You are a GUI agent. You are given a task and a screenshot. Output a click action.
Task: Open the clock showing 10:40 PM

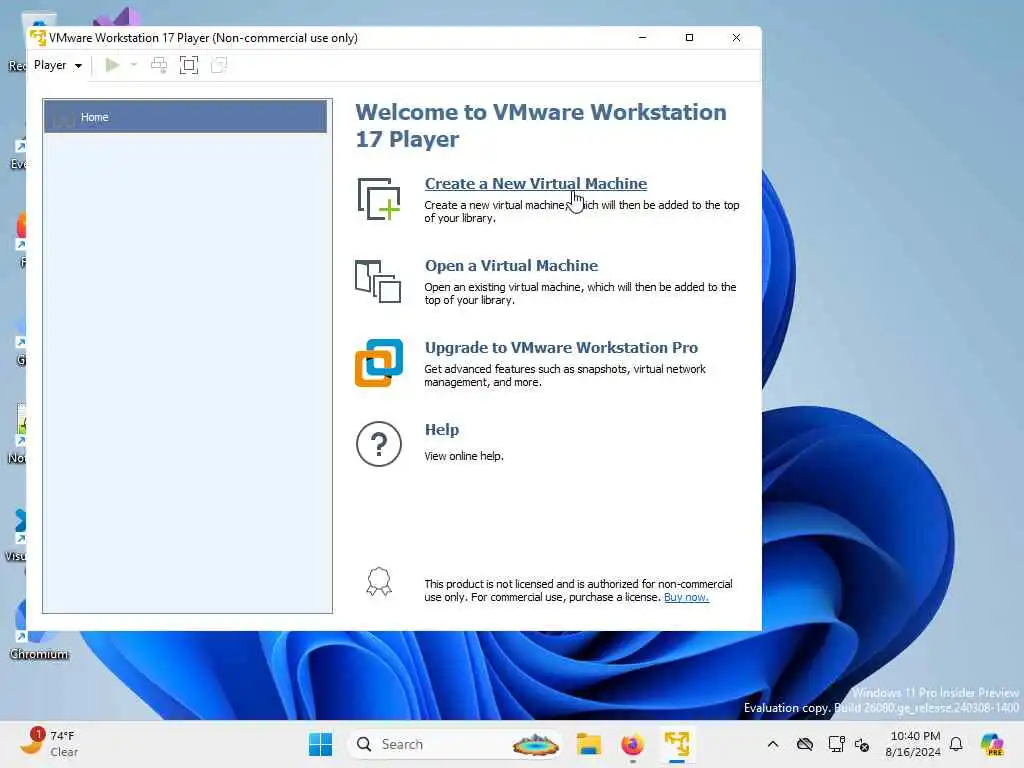pyautogui.click(x=913, y=744)
